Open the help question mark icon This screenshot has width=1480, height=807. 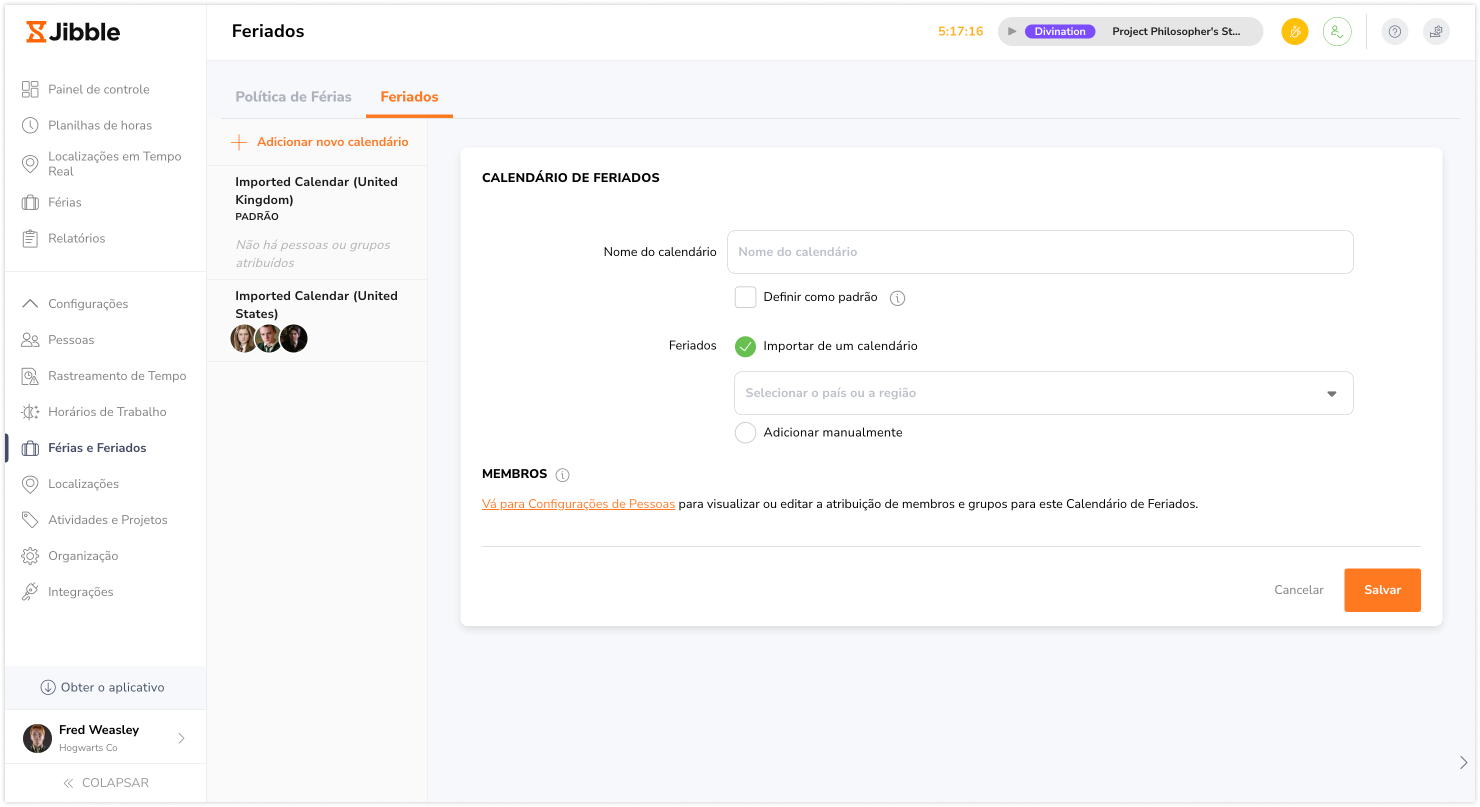coord(1395,32)
